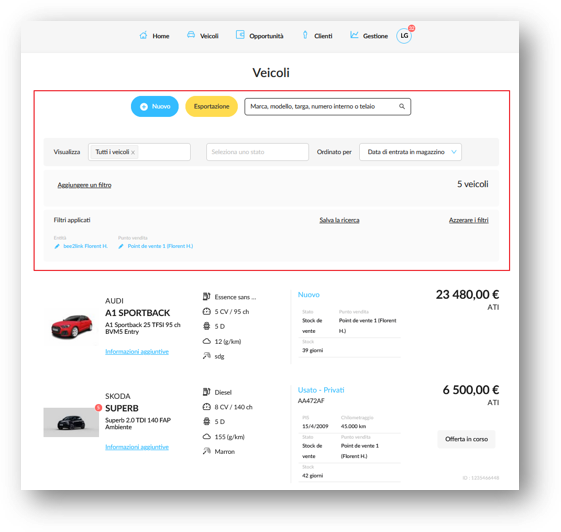Click the Salva la ricerca link
This screenshot has height=532, width=561.
pos(339,220)
